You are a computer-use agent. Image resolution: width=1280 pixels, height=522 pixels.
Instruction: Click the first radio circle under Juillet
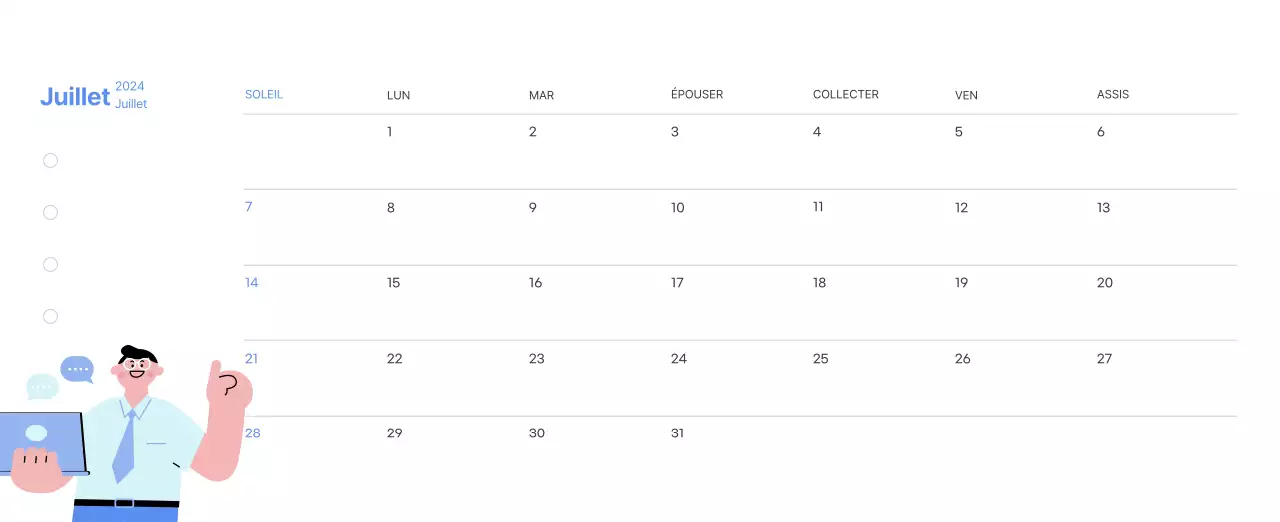tap(50, 160)
